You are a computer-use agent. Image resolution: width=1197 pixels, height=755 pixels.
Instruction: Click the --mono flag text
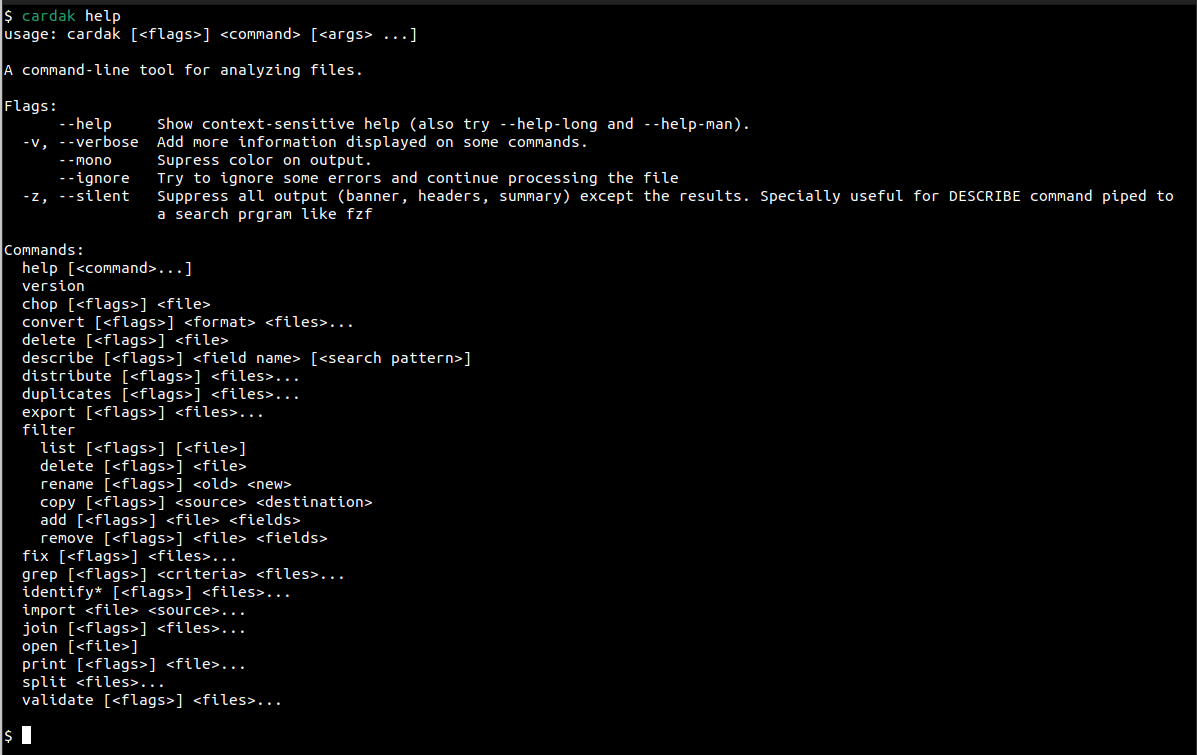tap(85, 160)
